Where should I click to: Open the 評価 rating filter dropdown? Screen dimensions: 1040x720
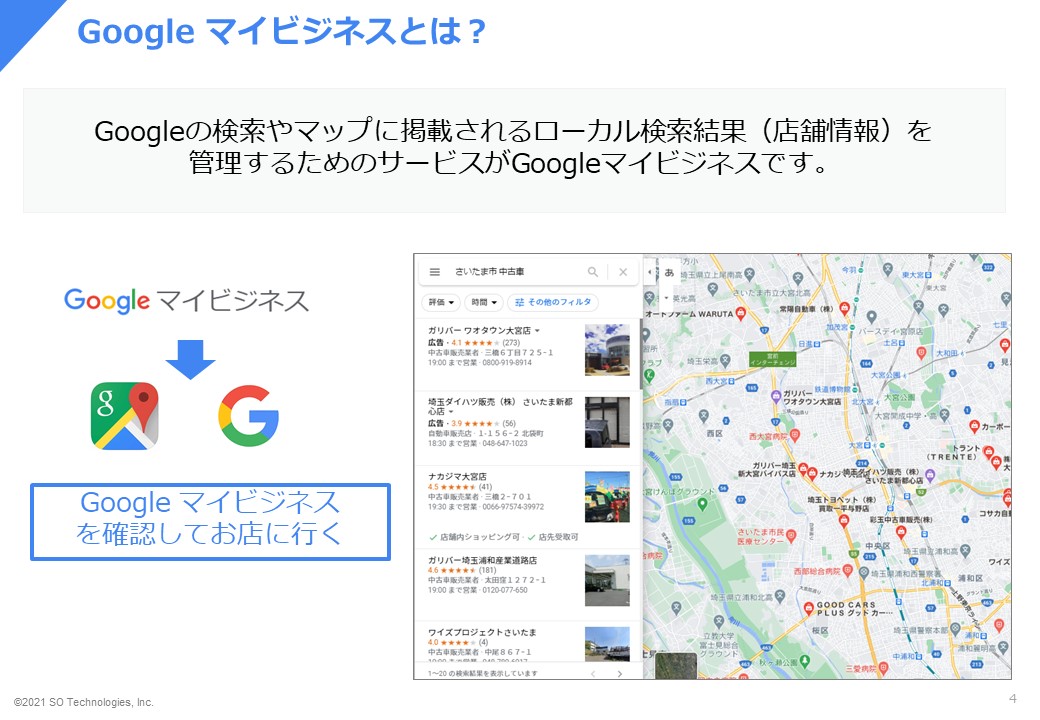tap(440, 302)
